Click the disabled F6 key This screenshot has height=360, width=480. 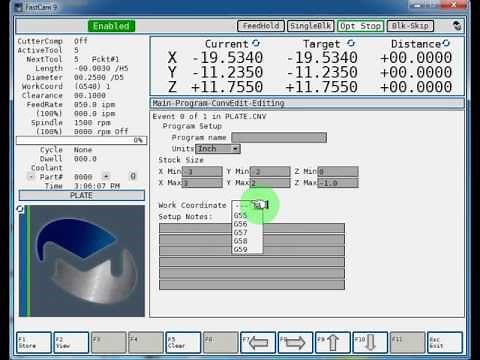[220, 342]
